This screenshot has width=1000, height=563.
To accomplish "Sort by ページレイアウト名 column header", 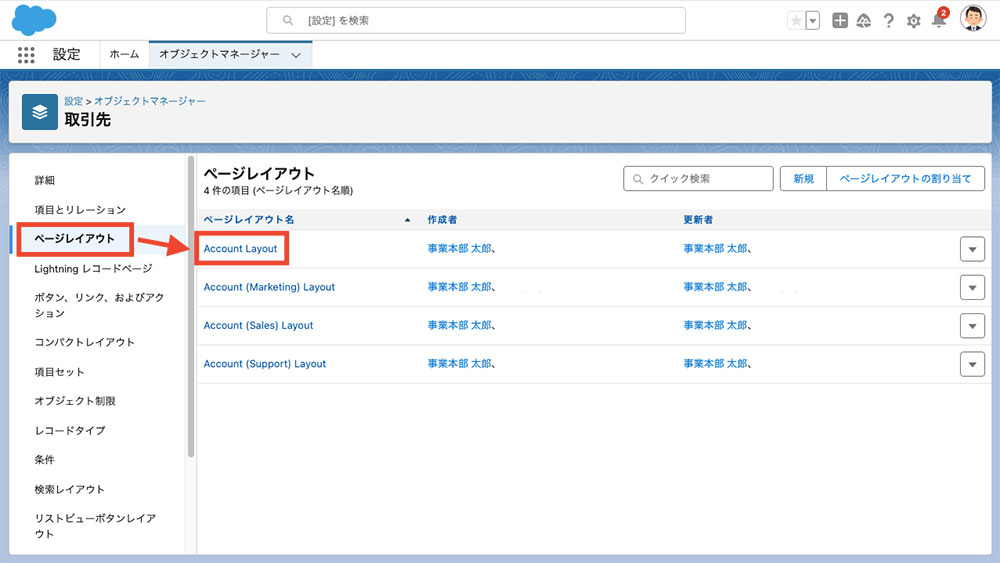I will tap(249, 219).
